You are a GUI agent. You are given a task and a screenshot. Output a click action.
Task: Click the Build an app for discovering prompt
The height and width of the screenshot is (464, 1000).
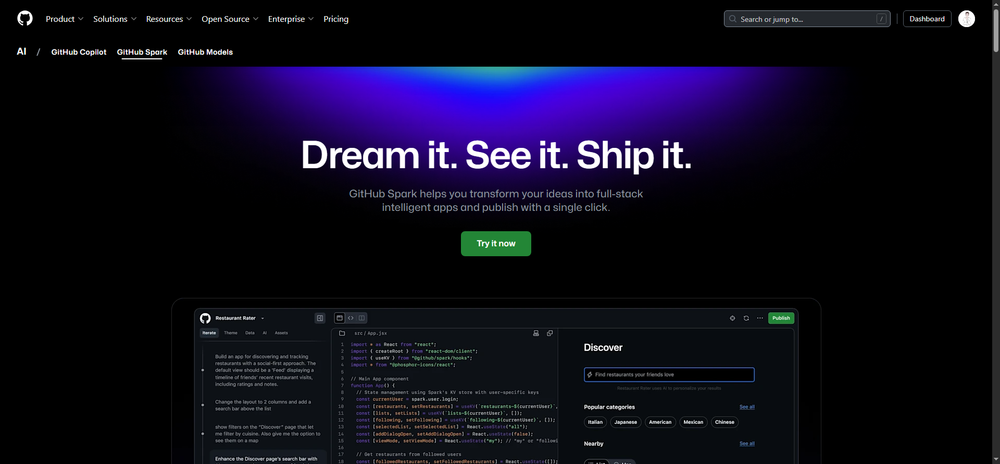click(265, 370)
